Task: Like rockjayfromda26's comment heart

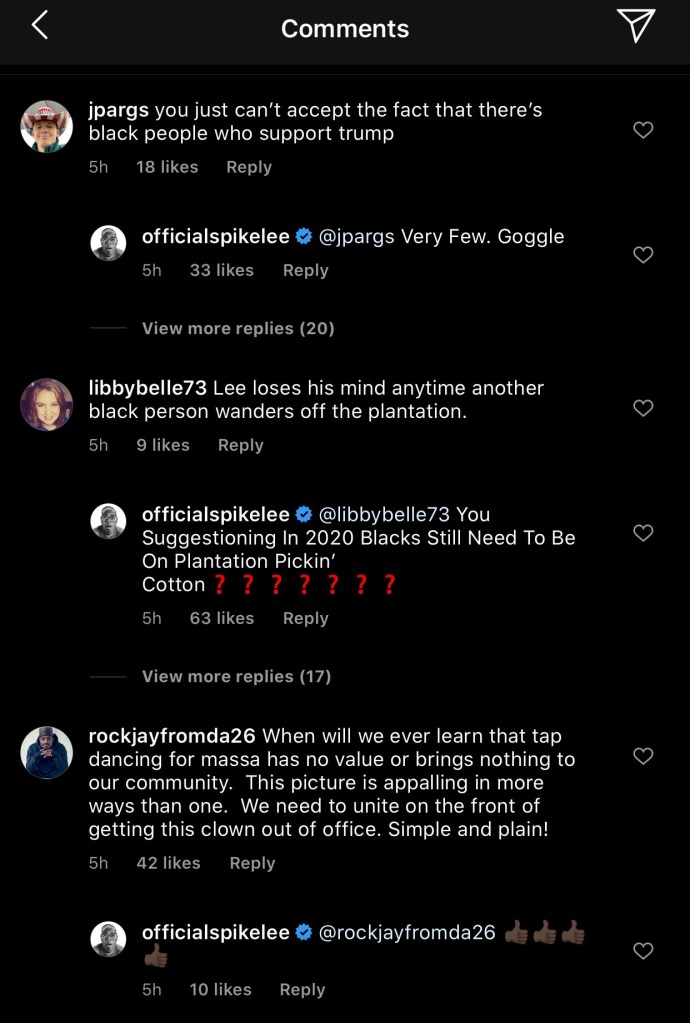Action: (x=644, y=756)
